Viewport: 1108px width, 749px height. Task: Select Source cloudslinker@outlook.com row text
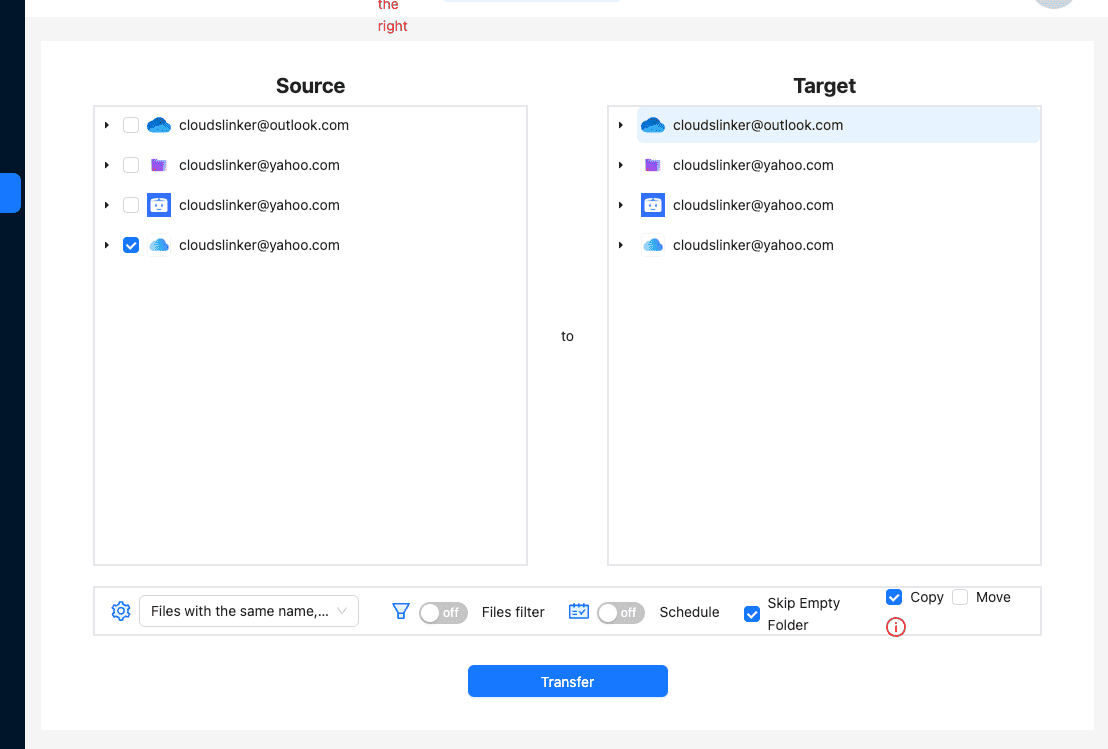coord(264,125)
